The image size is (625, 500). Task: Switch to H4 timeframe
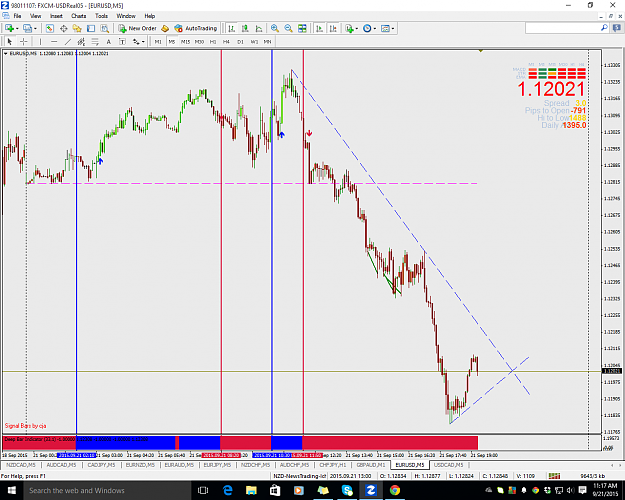tap(226, 41)
